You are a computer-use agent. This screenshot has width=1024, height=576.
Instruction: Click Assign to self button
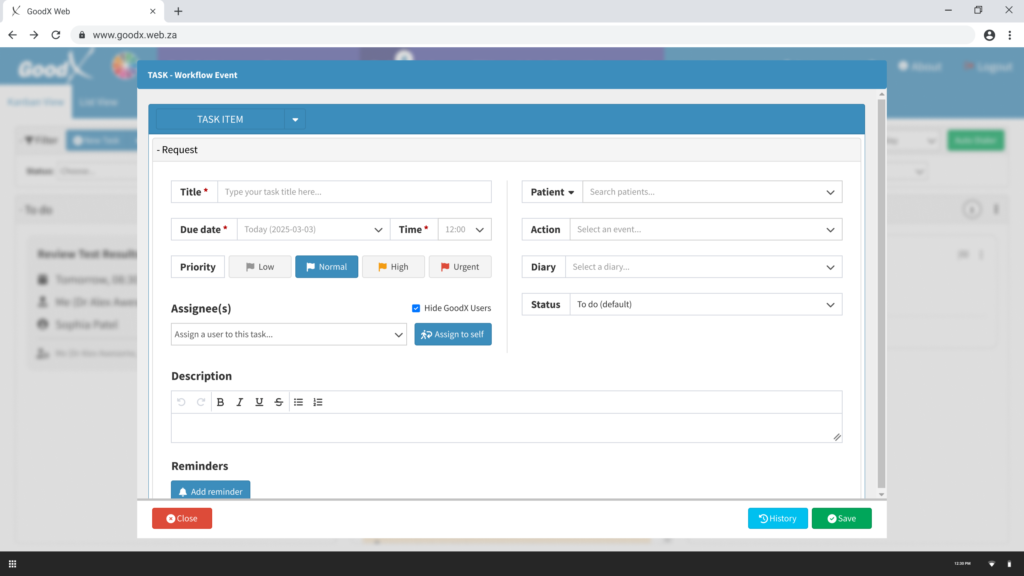tap(453, 334)
